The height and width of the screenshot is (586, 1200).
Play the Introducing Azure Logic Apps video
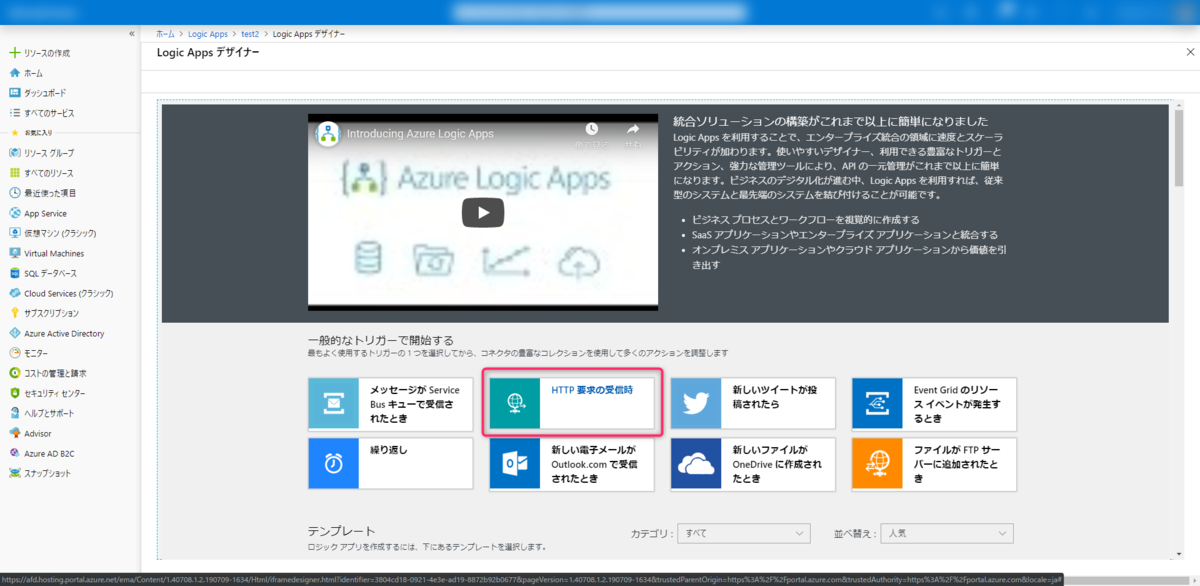click(483, 212)
